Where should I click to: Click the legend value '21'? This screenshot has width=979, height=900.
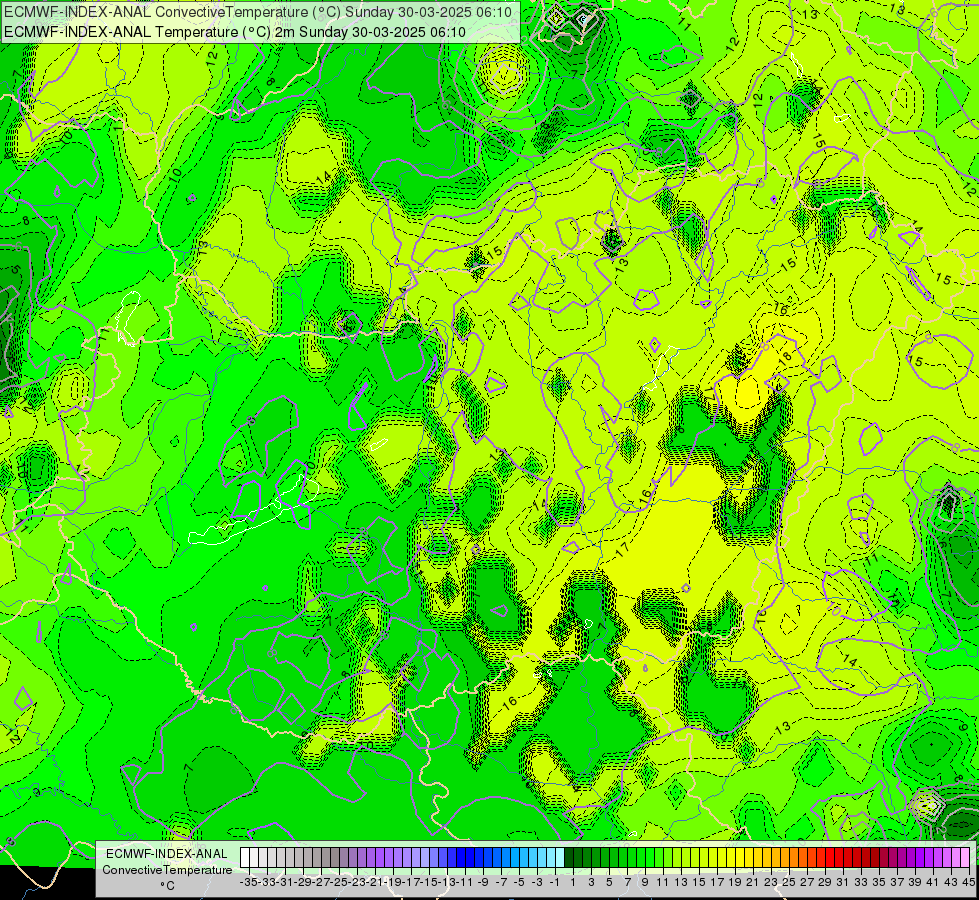click(753, 883)
